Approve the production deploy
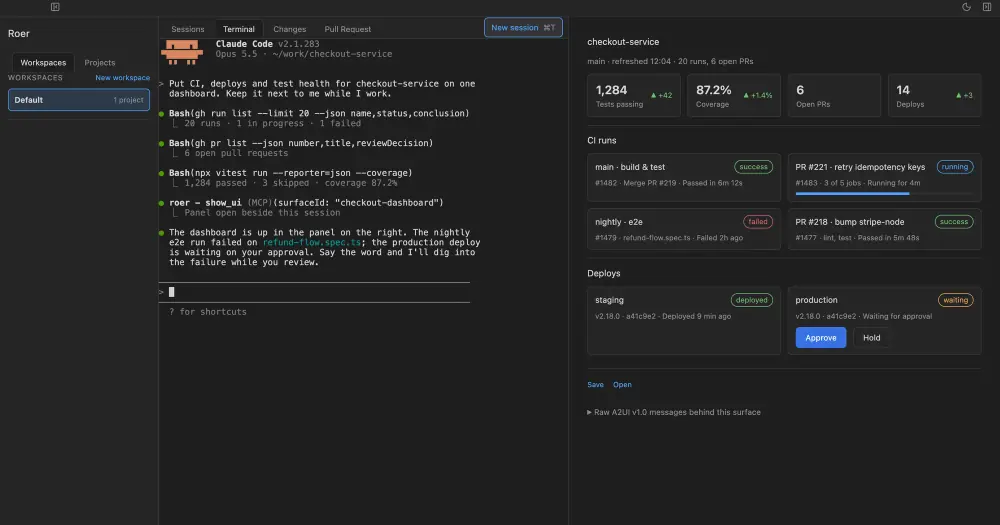This screenshot has height=525, width=1000. pyautogui.click(x=821, y=337)
